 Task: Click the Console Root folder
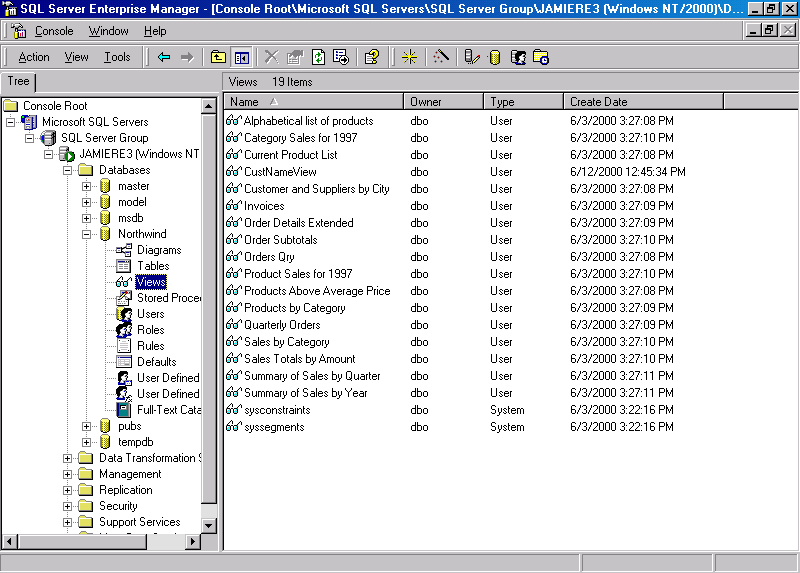coord(55,106)
